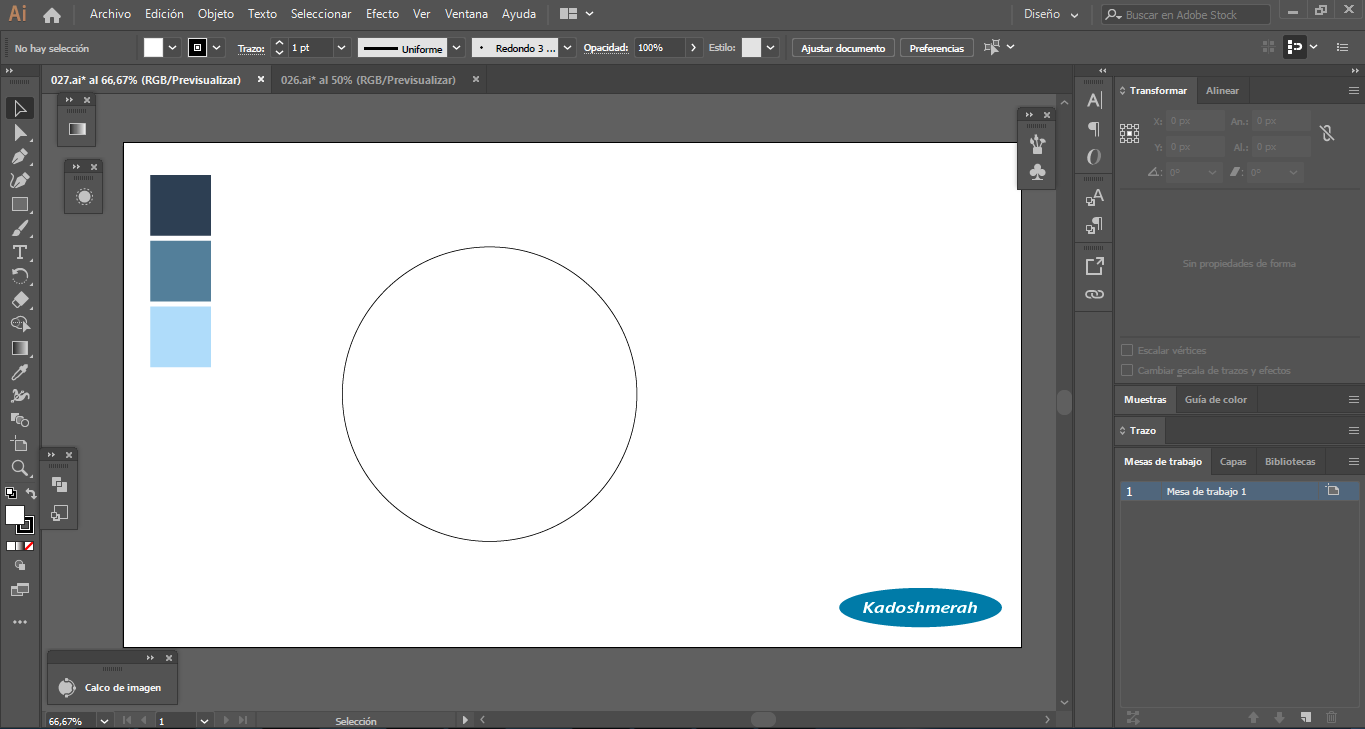The width and height of the screenshot is (1365, 729).
Task: Select the Gradient tool in toolbar
Action: click(20, 348)
